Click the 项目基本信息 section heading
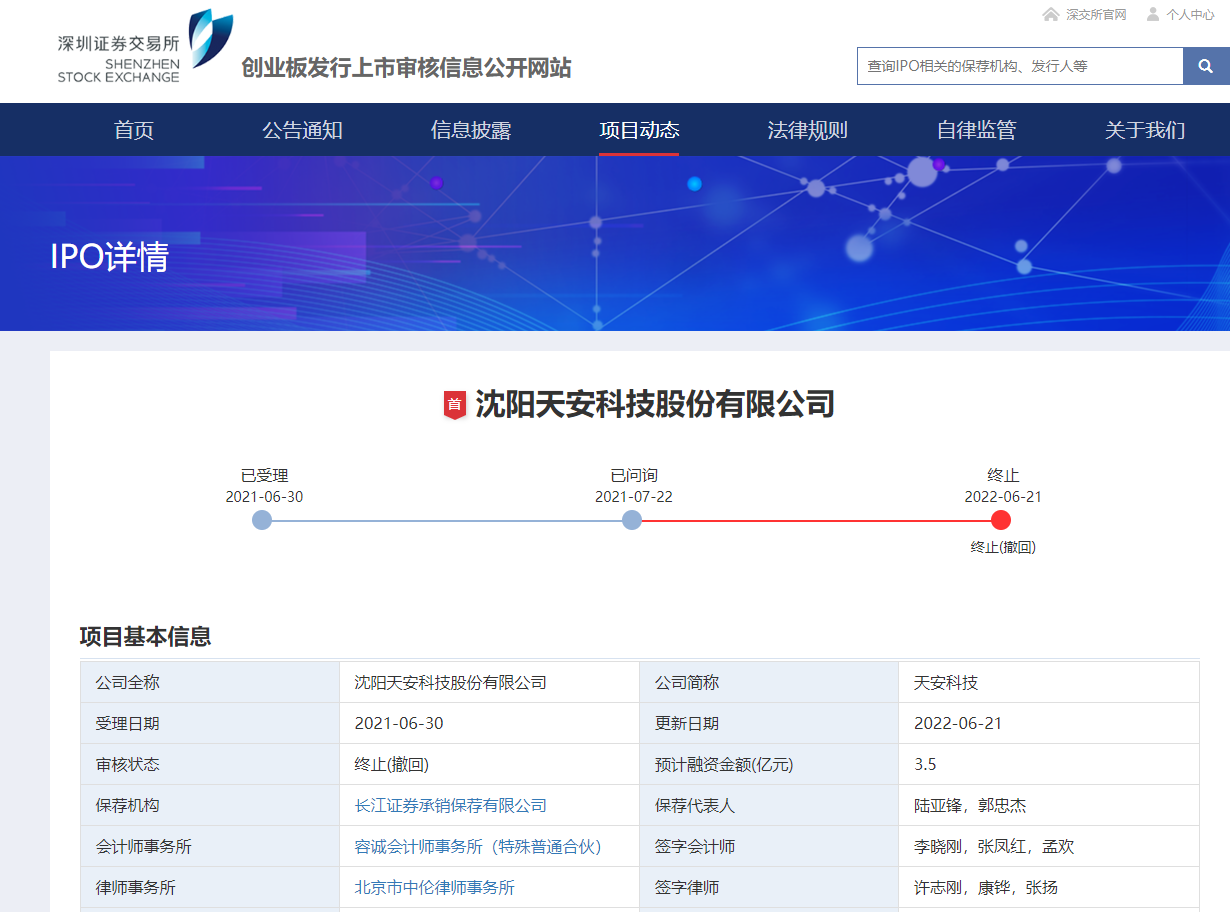Viewport: 1230px width, 912px height. [146, 637]
